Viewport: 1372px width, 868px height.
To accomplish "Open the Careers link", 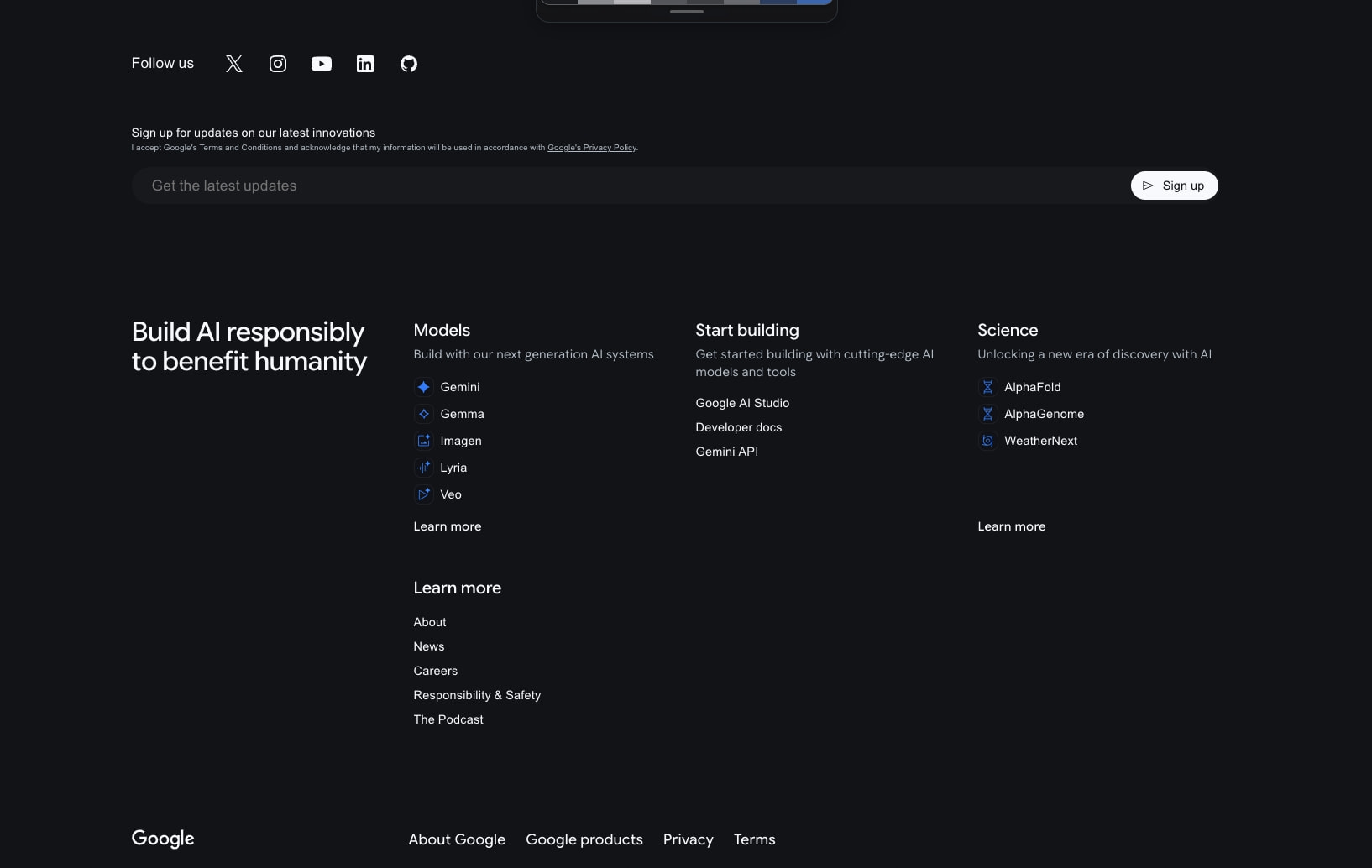I will click(x=436, y=671).
